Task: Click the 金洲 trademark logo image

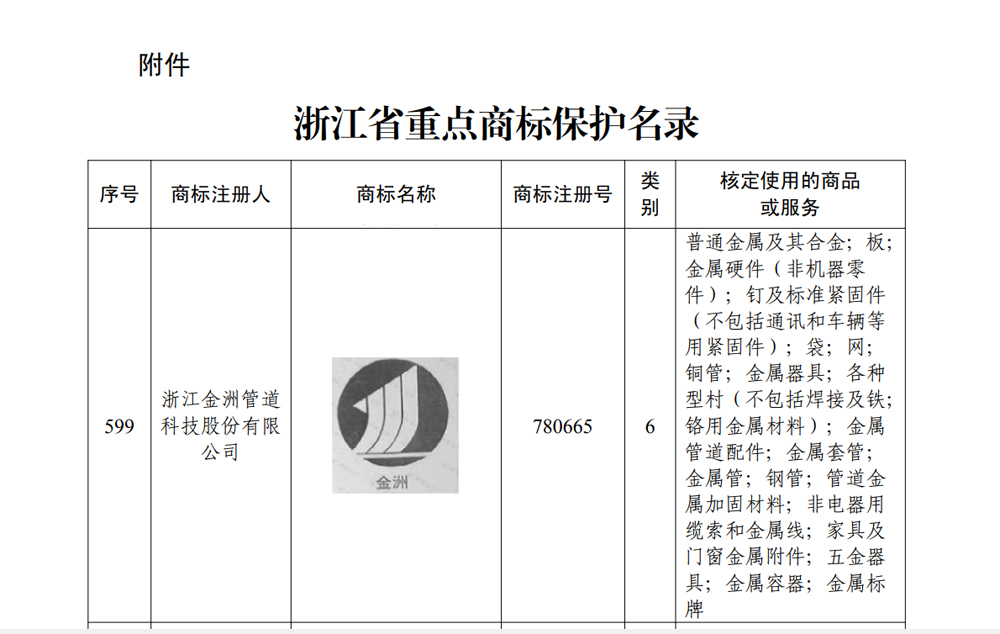Action: 395,425
